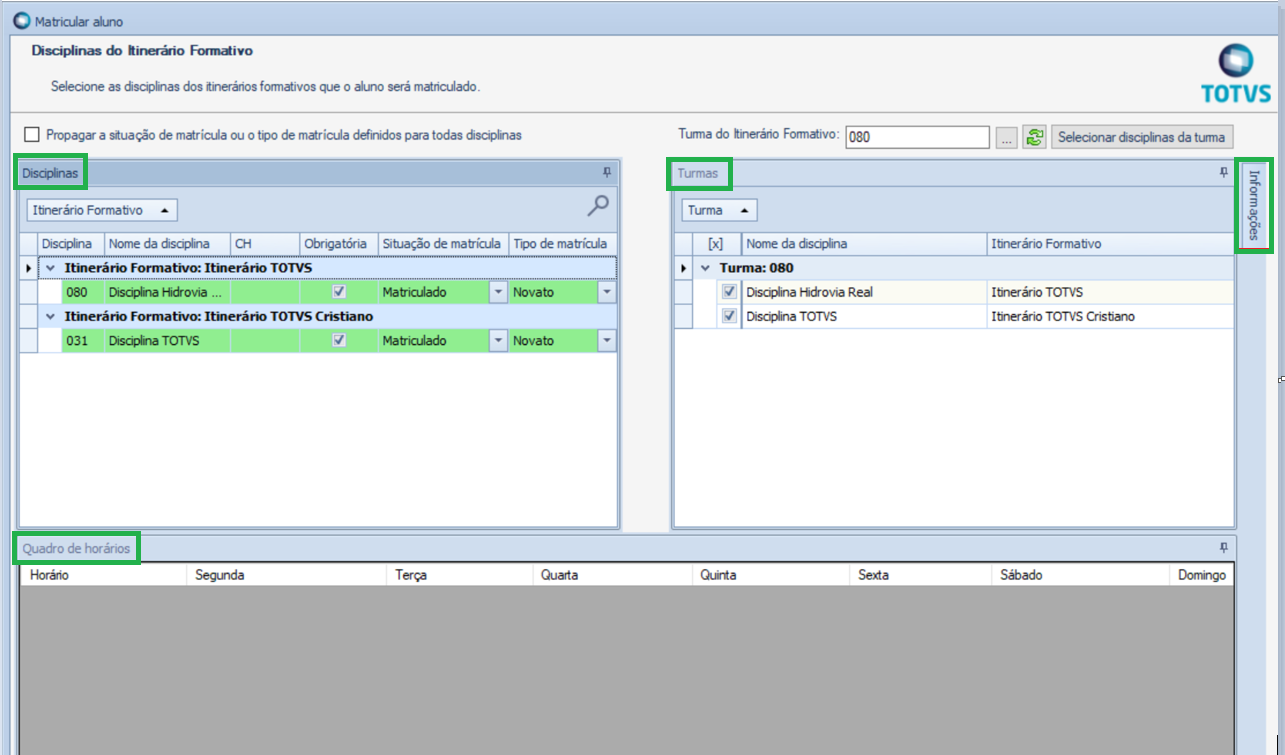Click the Quarta column header

(x=612, y=575)
